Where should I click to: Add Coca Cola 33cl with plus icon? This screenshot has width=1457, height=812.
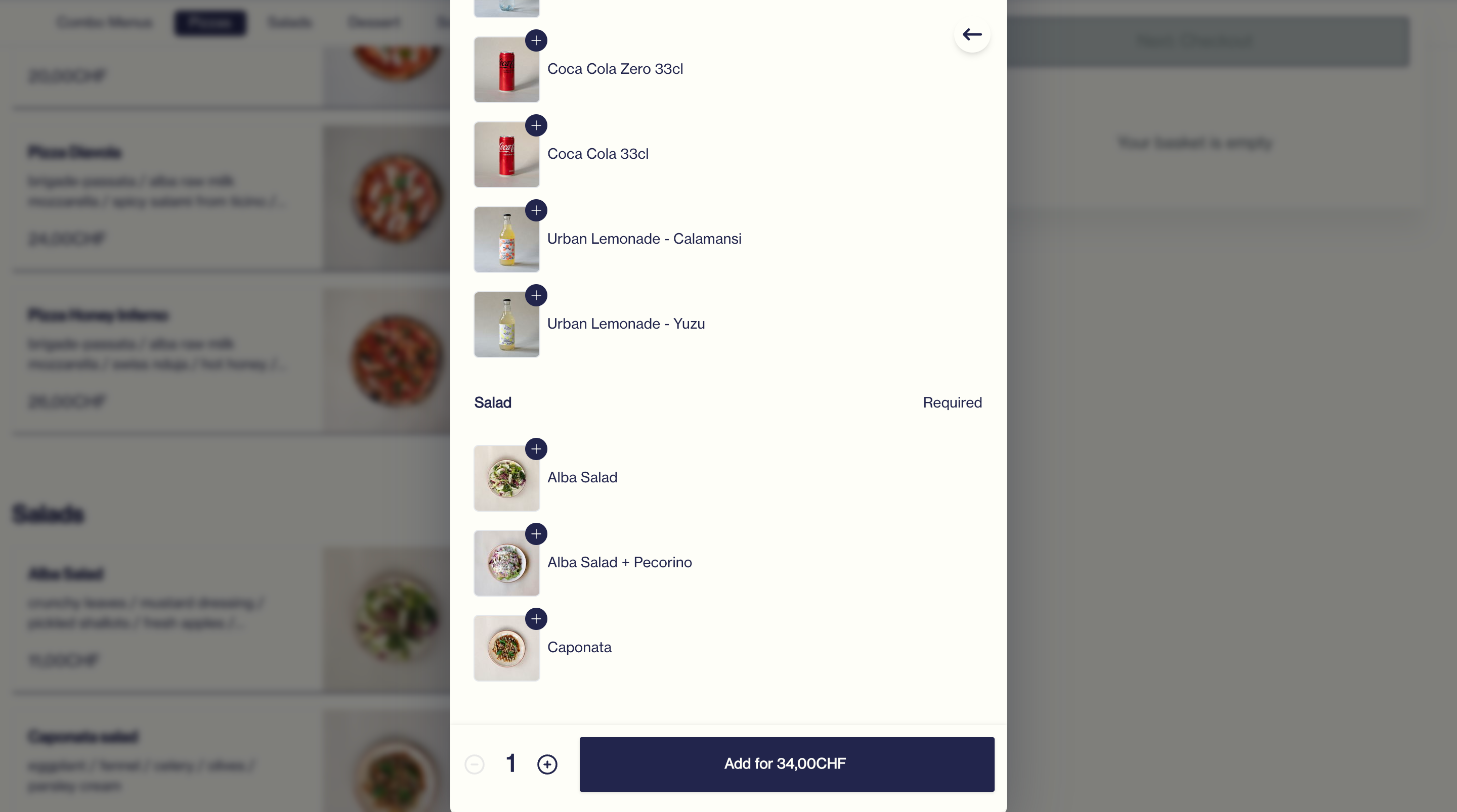pyautogui.click(x=536, y=125)
